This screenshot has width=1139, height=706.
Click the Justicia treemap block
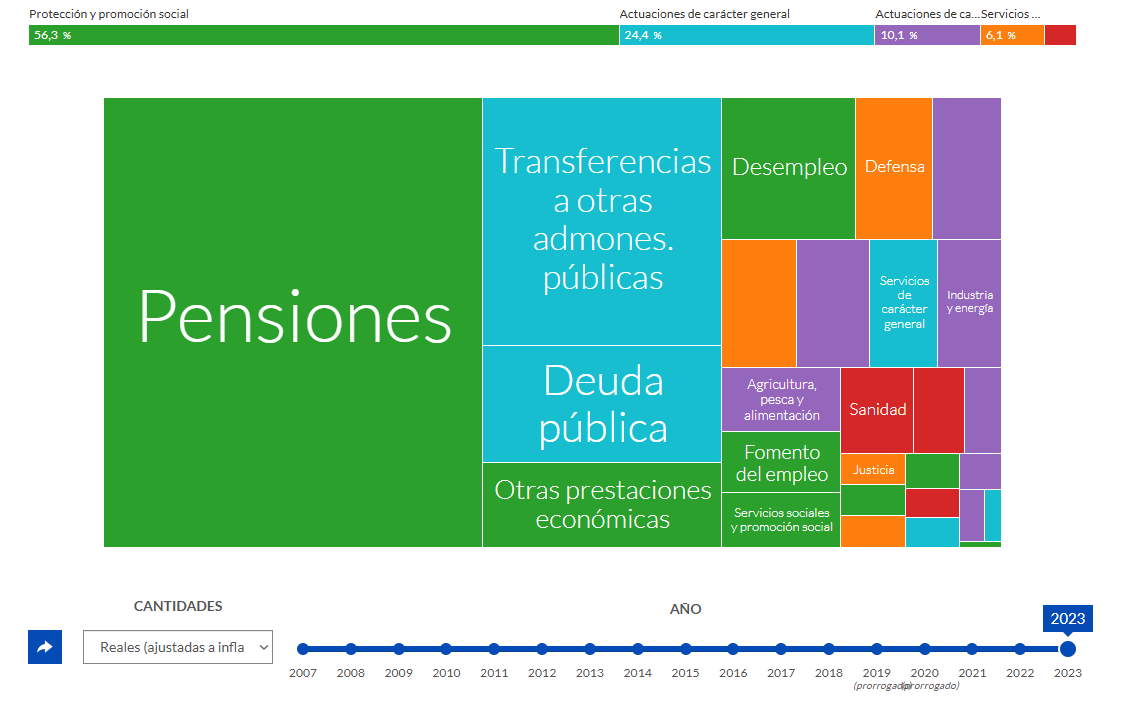[x=873, y=469]
